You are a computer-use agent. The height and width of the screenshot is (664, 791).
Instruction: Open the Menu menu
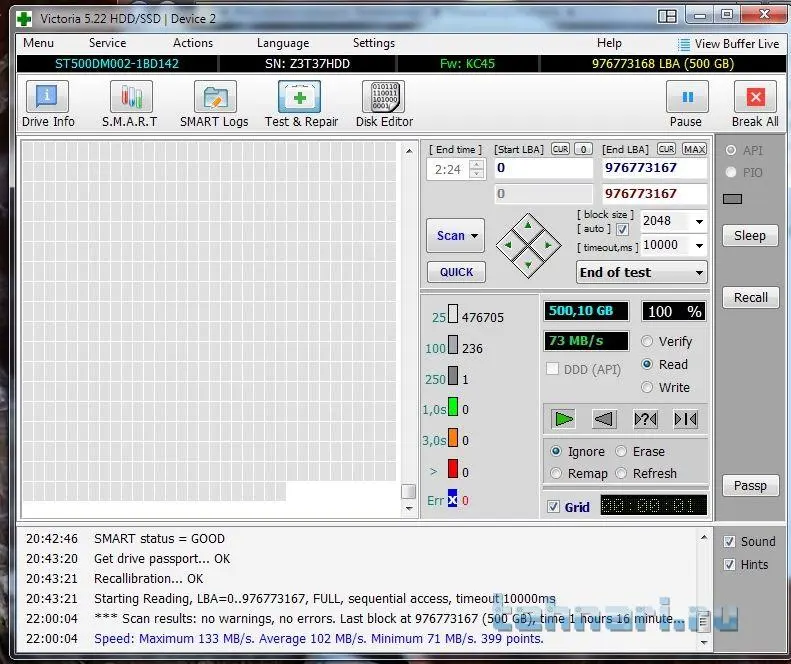click(x=38, y=43)
